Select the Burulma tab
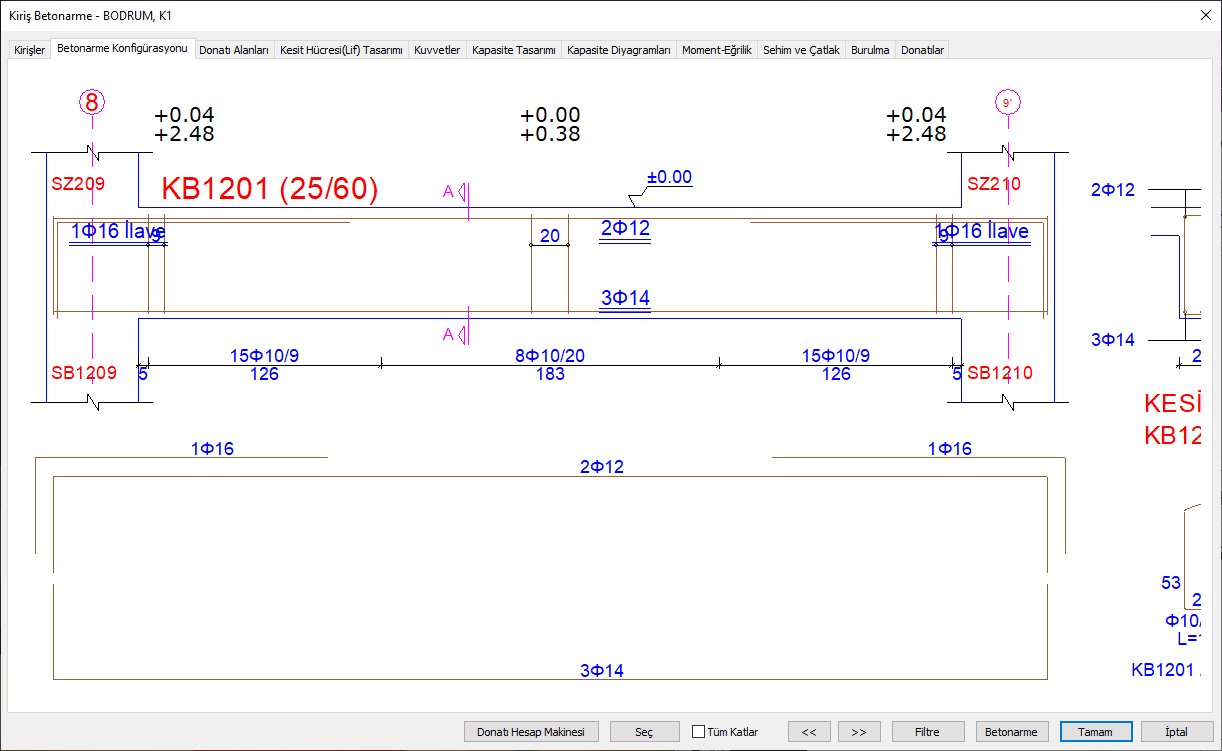The height and width of the screenshot is (751, 1222). [x=870, y=50]
